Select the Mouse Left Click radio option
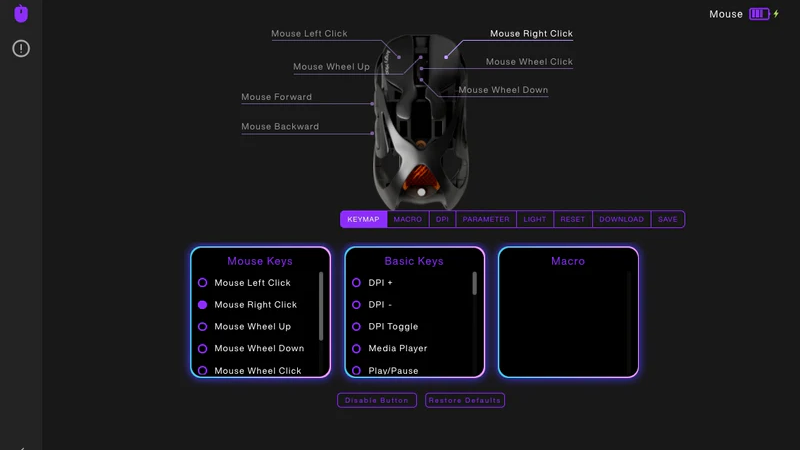 (203, 283)
